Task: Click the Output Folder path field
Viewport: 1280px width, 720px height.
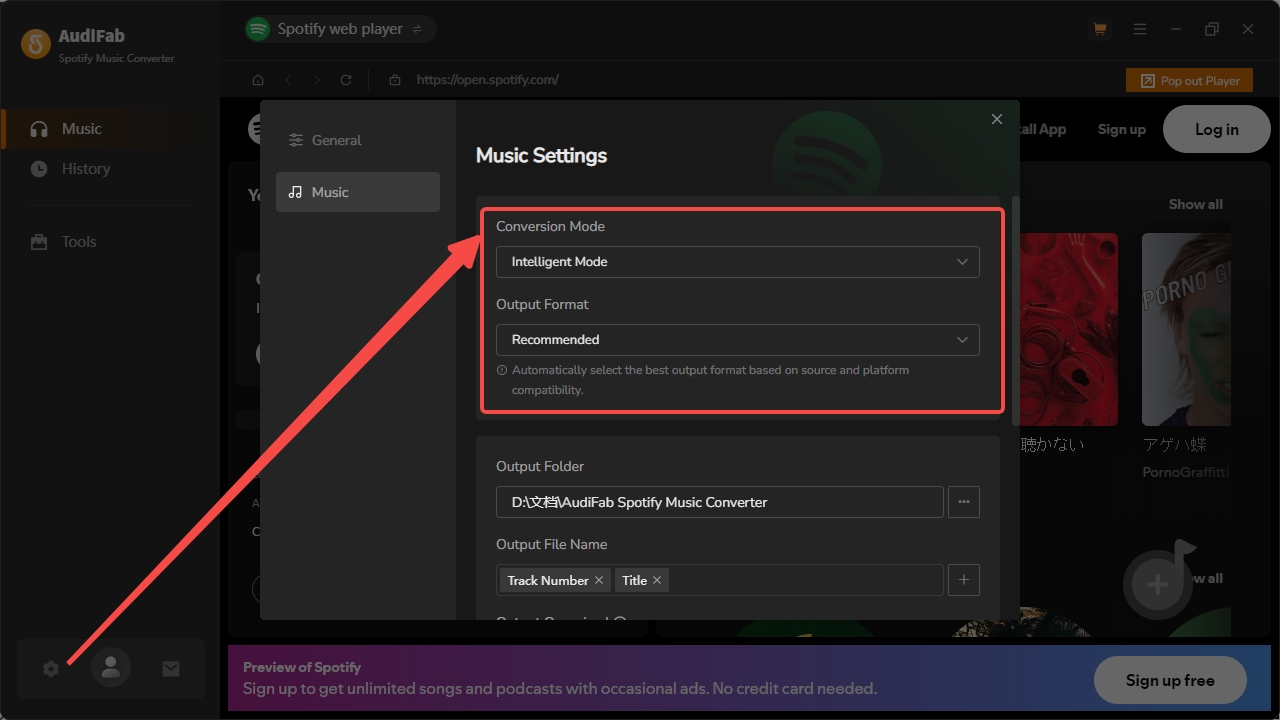Action: point(719,502)
